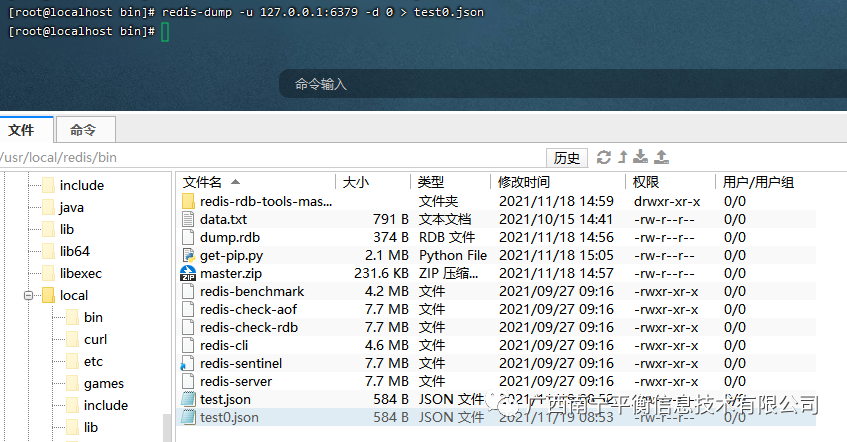Select the games folder in tree

click(104, 384)
